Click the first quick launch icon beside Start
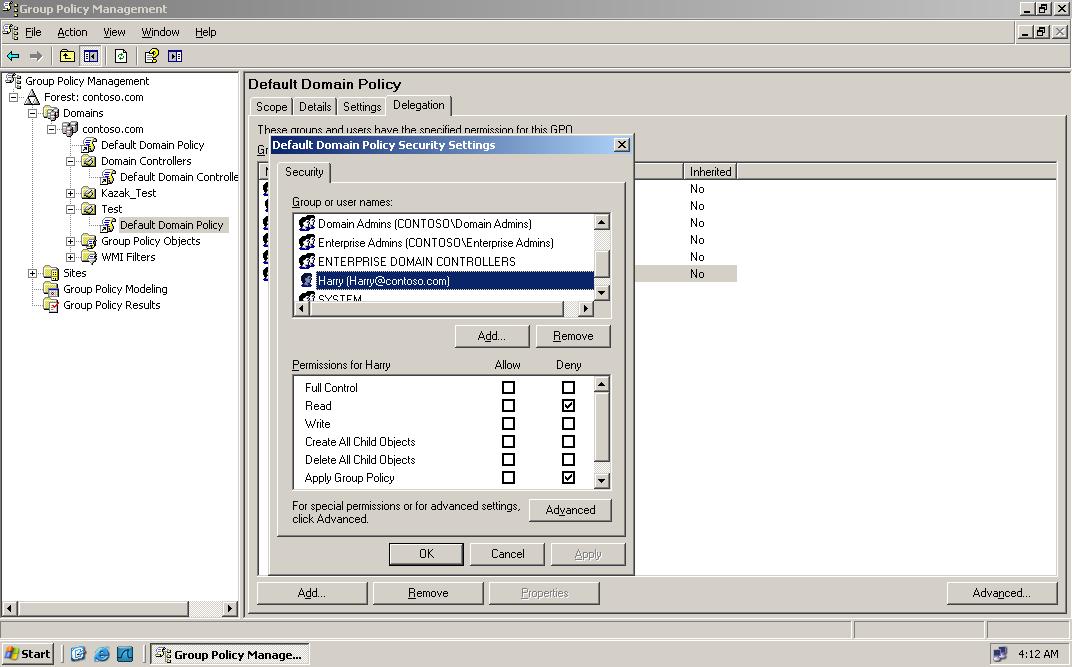The height and width of the screenshot is (667, 1072). [x=78, y=654]
